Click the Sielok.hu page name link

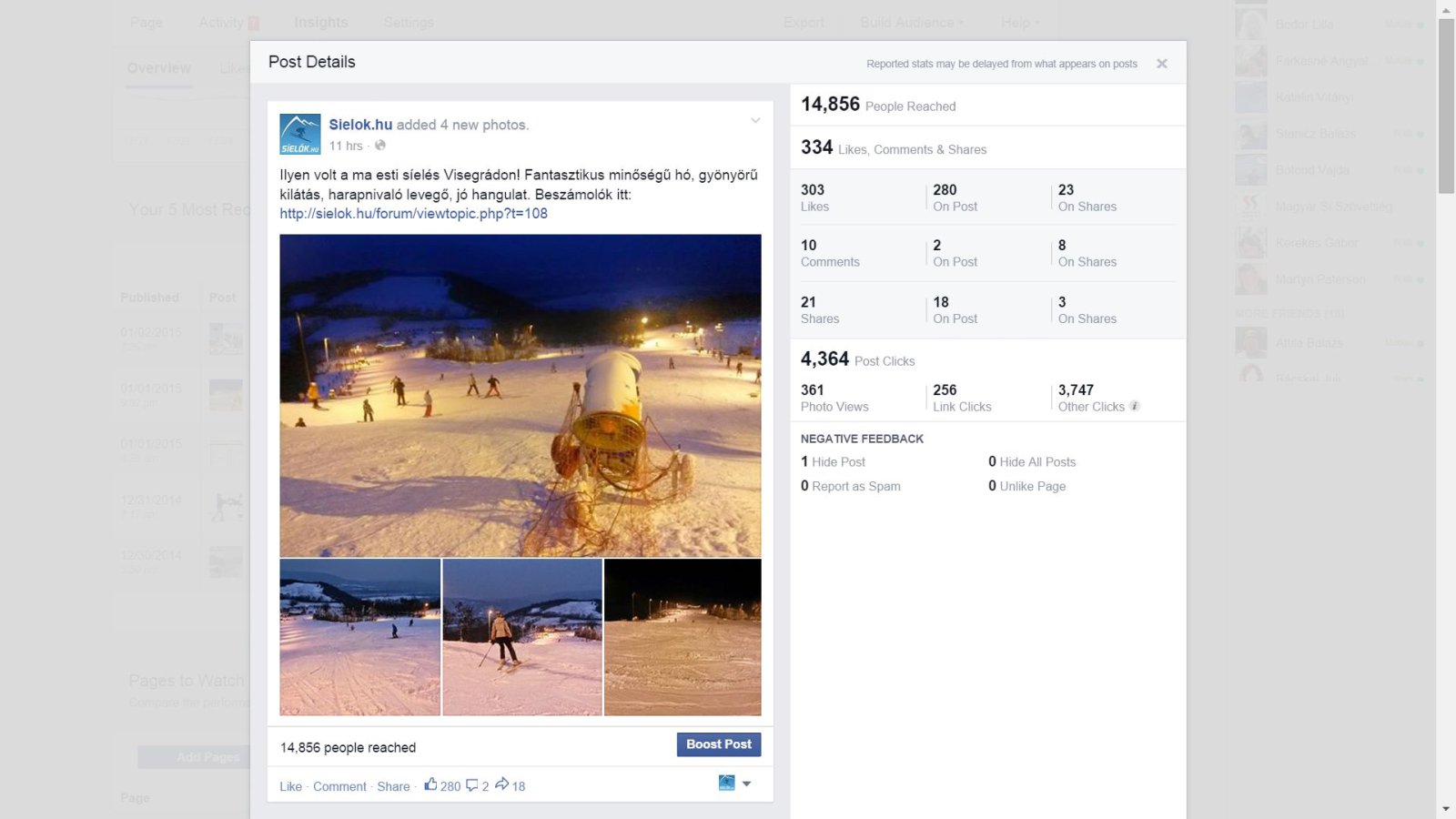(360, 125)
